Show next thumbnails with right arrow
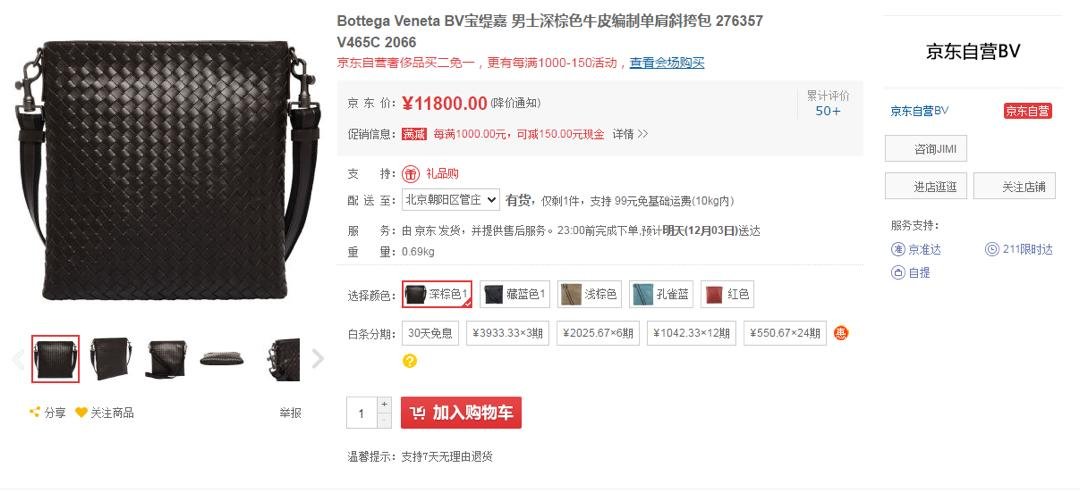The image size is (1080, 493). (x=318, y=359)
